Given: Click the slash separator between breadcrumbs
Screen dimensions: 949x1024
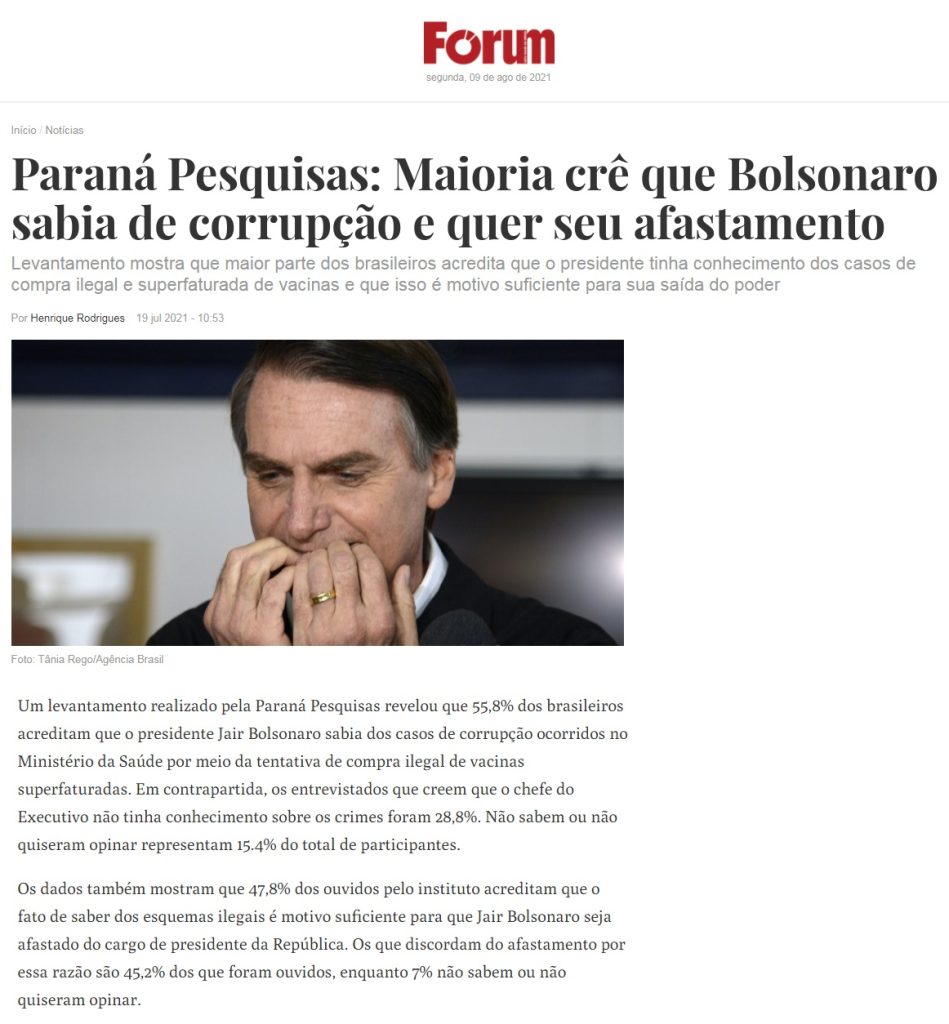Looking at the screenshot, I should [40, 130].
